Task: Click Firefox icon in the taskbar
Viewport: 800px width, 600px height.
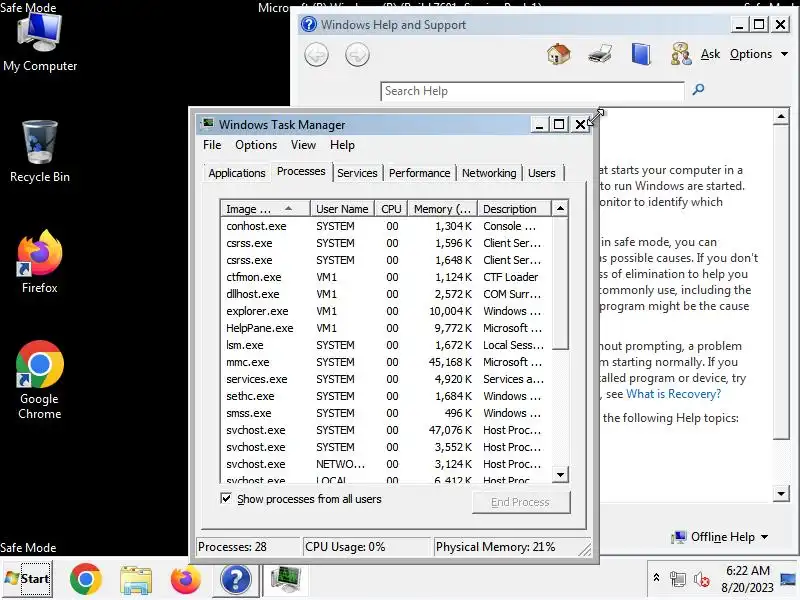Action: 186,579
